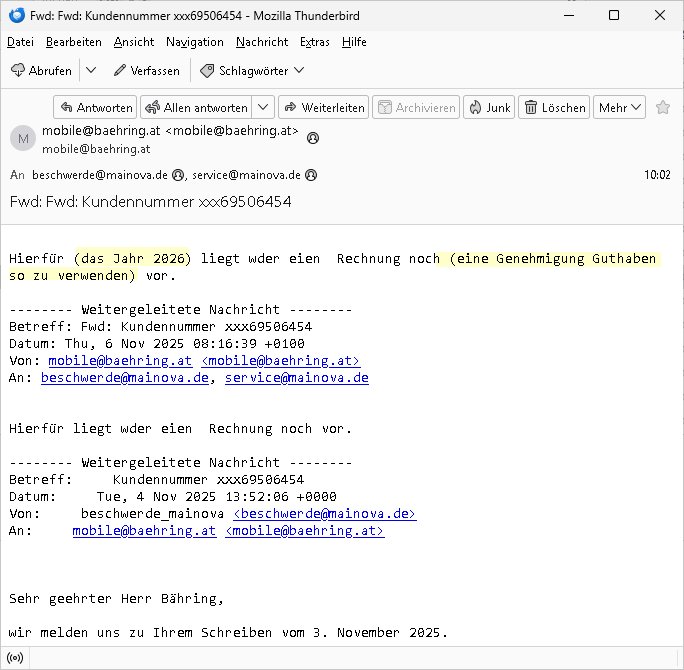Mark message as Junk
Image resolution: width=684 pixels, height=670 pixels.
[x=488, y=108]
